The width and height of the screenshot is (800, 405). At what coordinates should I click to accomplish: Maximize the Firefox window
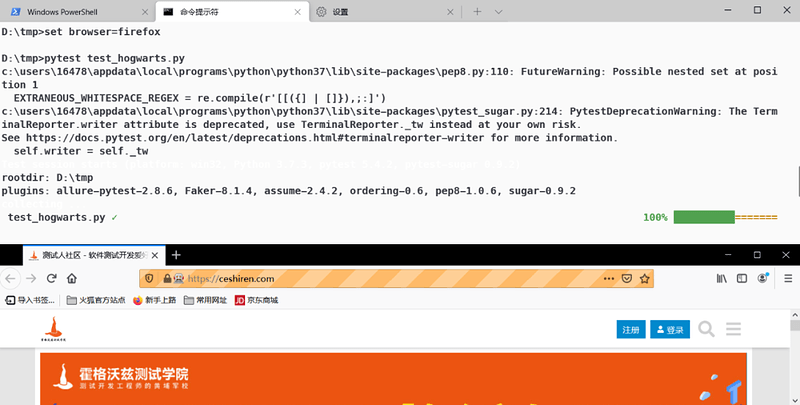(757, 255)
